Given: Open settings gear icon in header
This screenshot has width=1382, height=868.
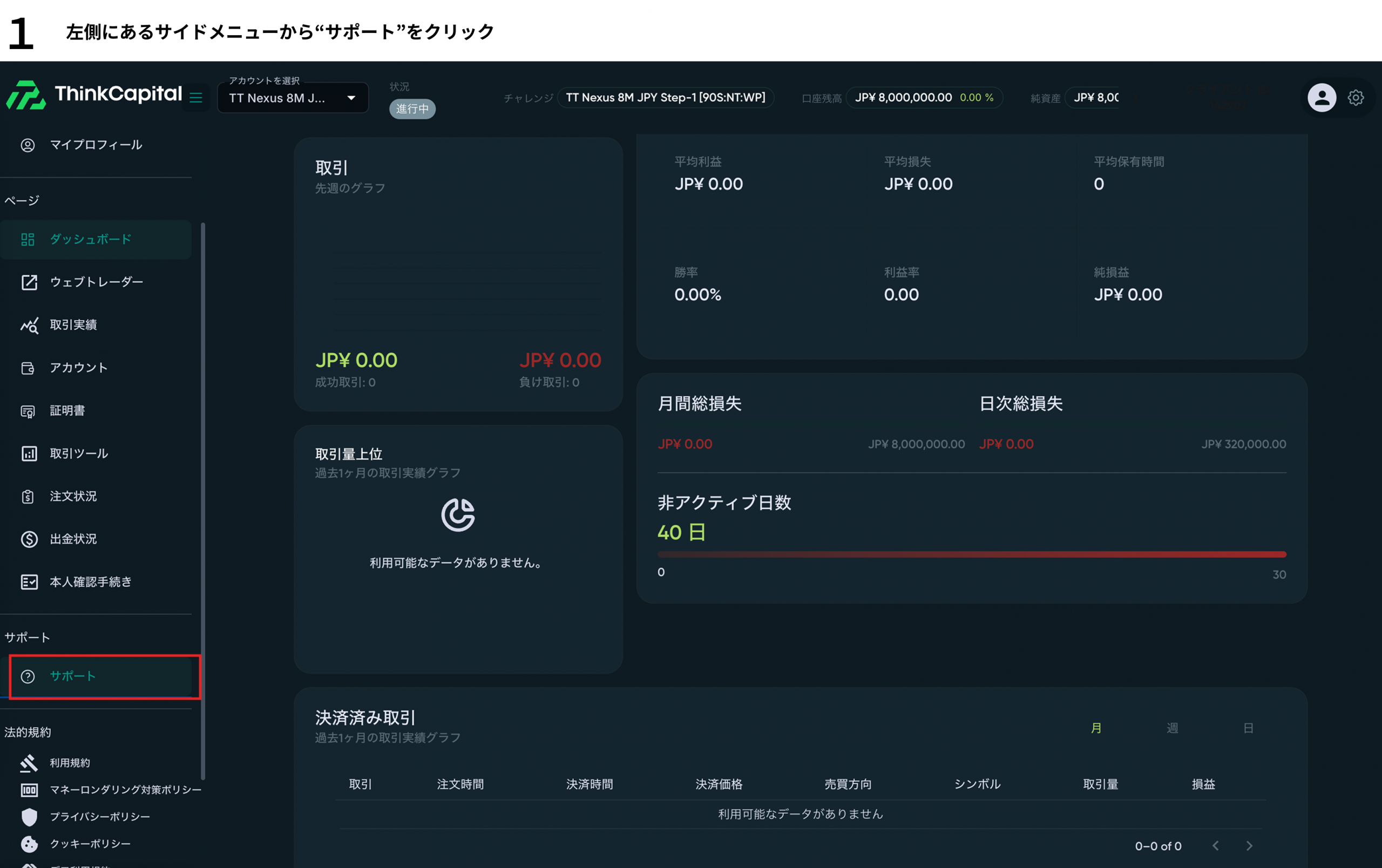Looking at the screenshot, I should 1356,98.
